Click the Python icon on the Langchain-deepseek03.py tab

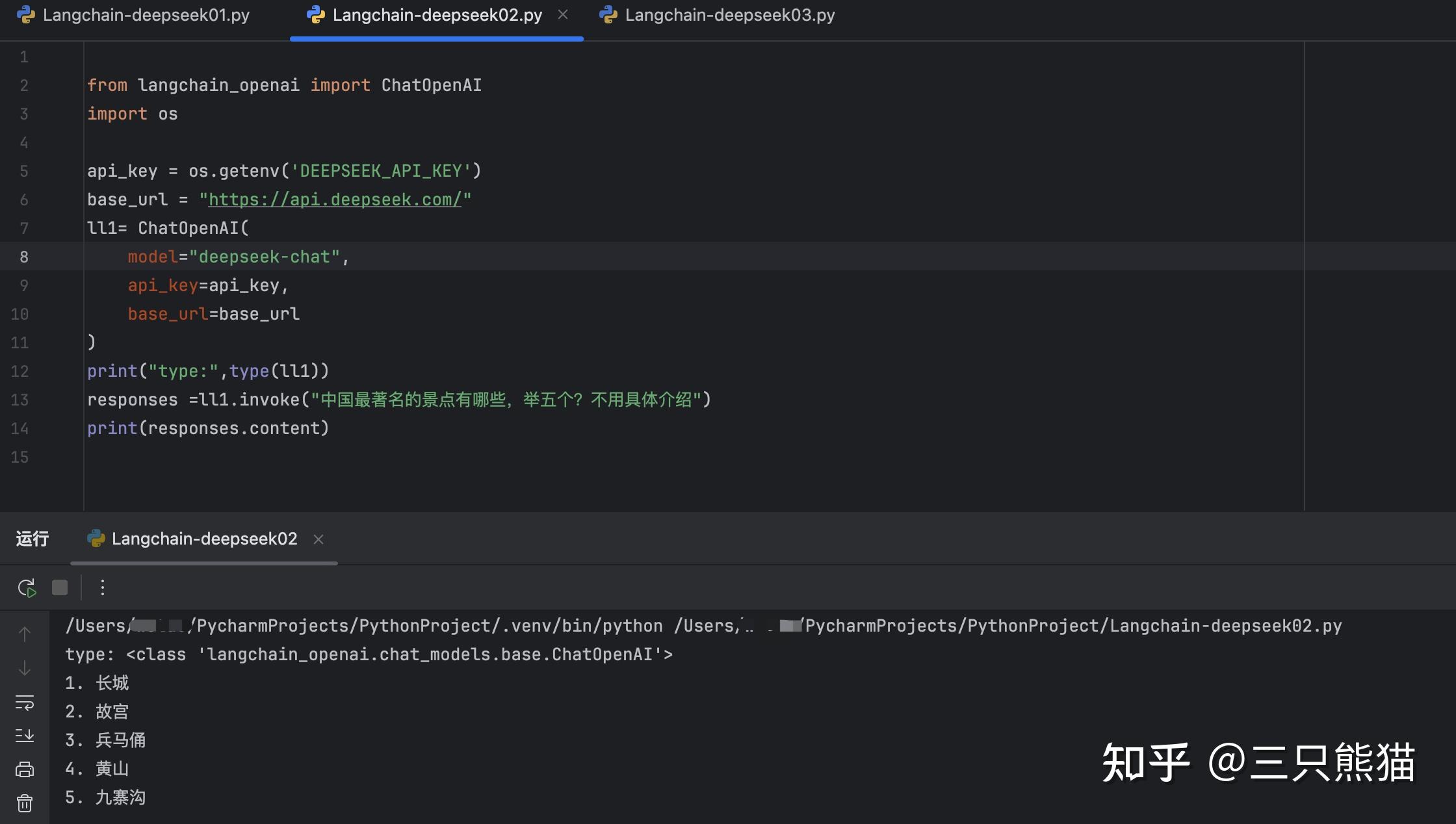coord(608,16)
